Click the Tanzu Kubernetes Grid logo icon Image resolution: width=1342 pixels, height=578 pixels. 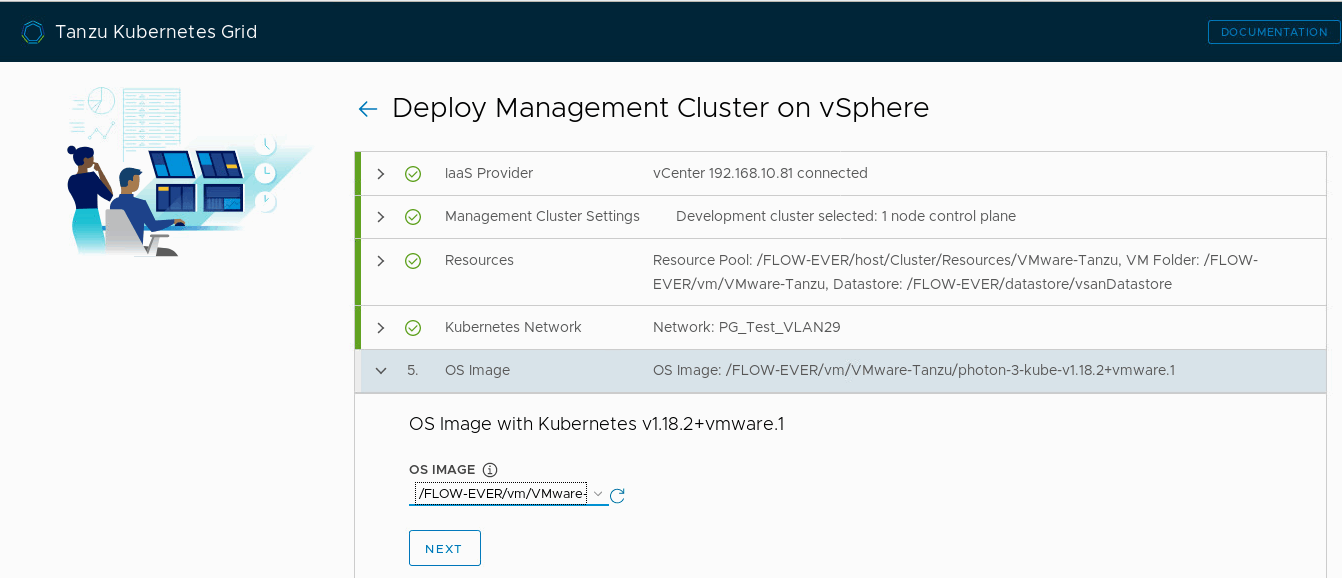point(33,32)
